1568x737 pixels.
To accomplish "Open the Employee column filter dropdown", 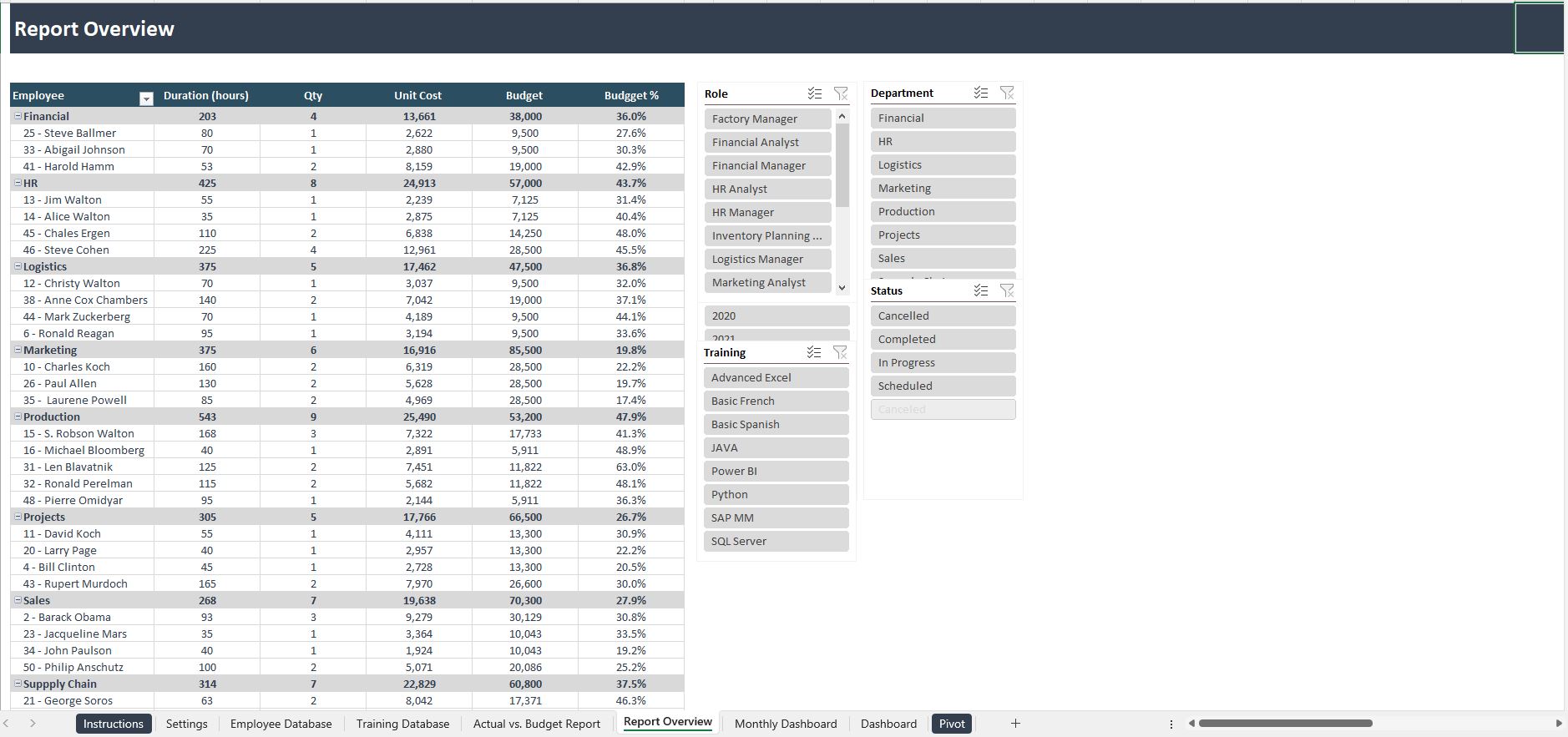I will pyautogui.click(x=146, y=98).
